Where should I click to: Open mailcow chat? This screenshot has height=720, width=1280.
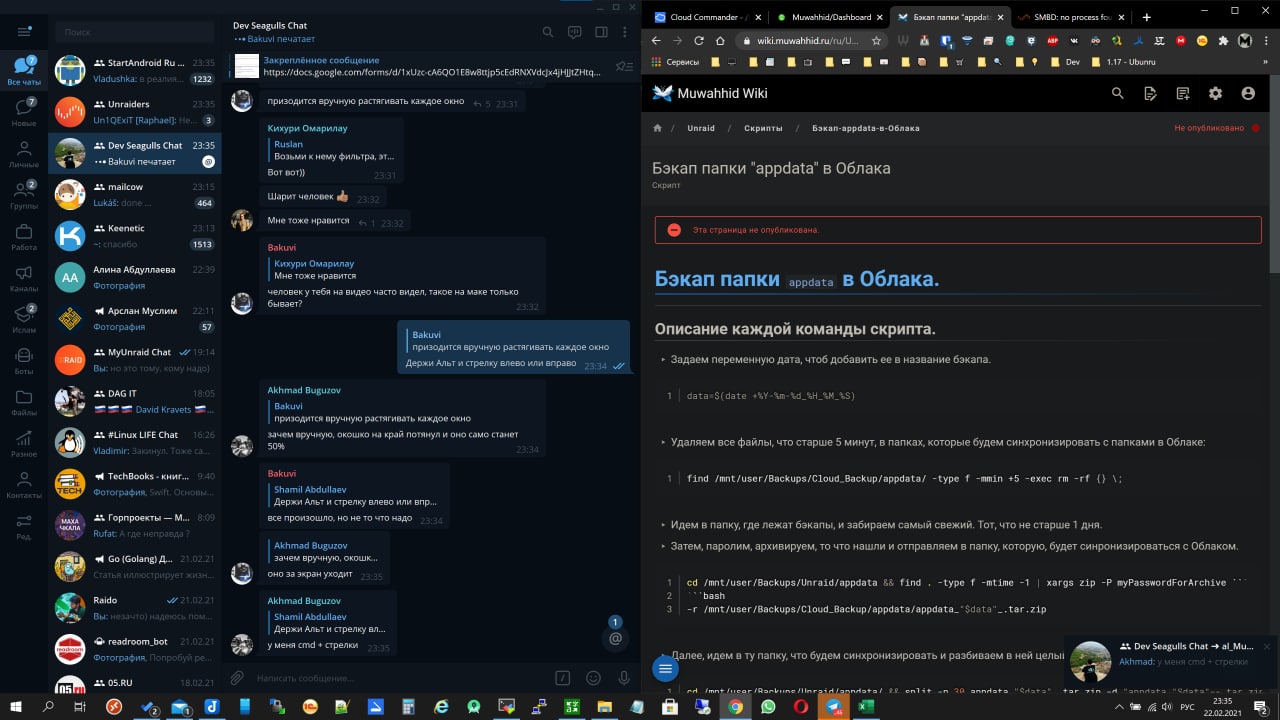point(135,194)
